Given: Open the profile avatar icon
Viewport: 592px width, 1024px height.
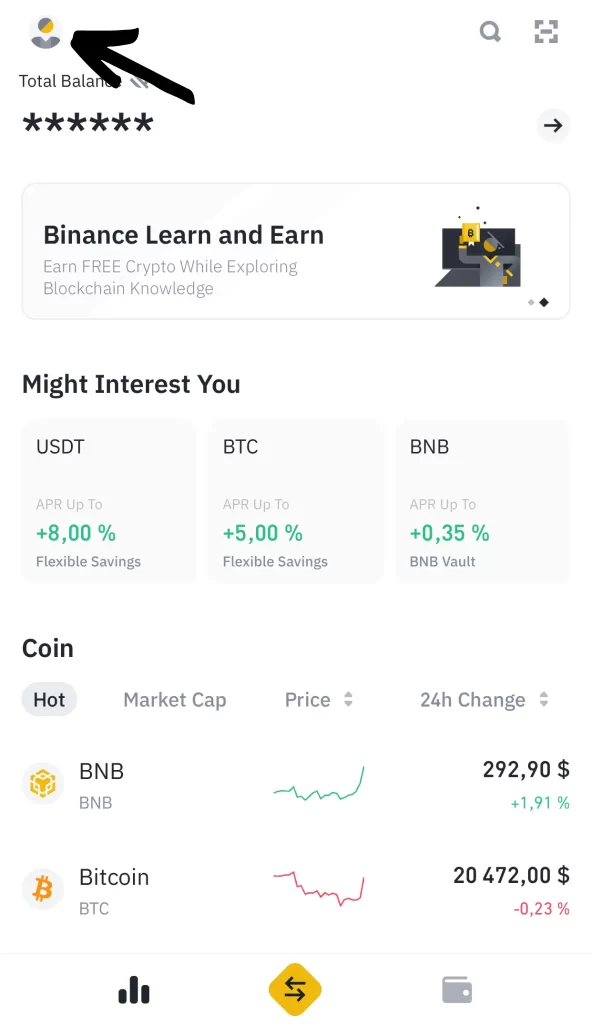Looking at the screenshot, I should (46, 33).
